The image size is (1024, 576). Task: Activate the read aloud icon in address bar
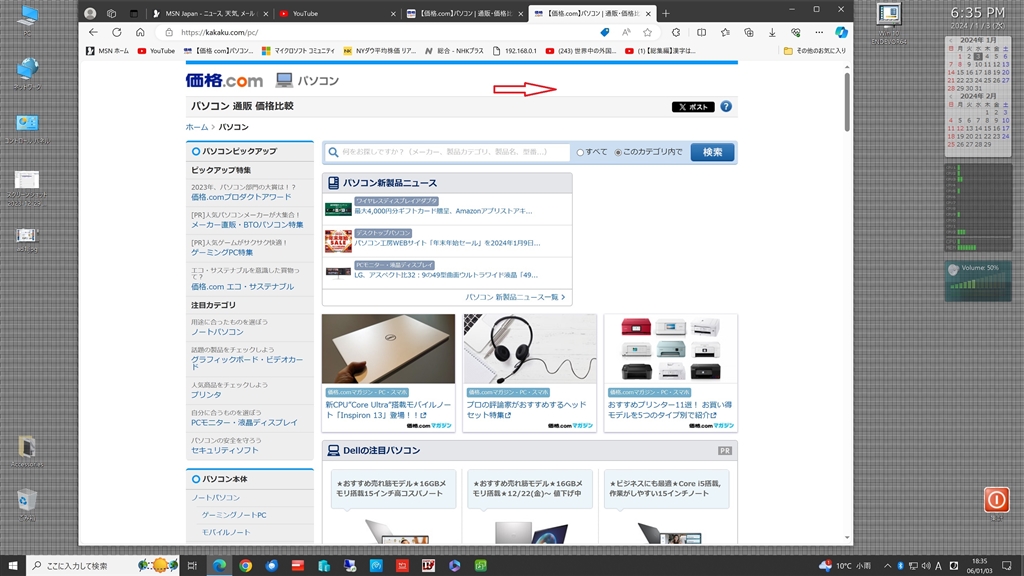626,32
